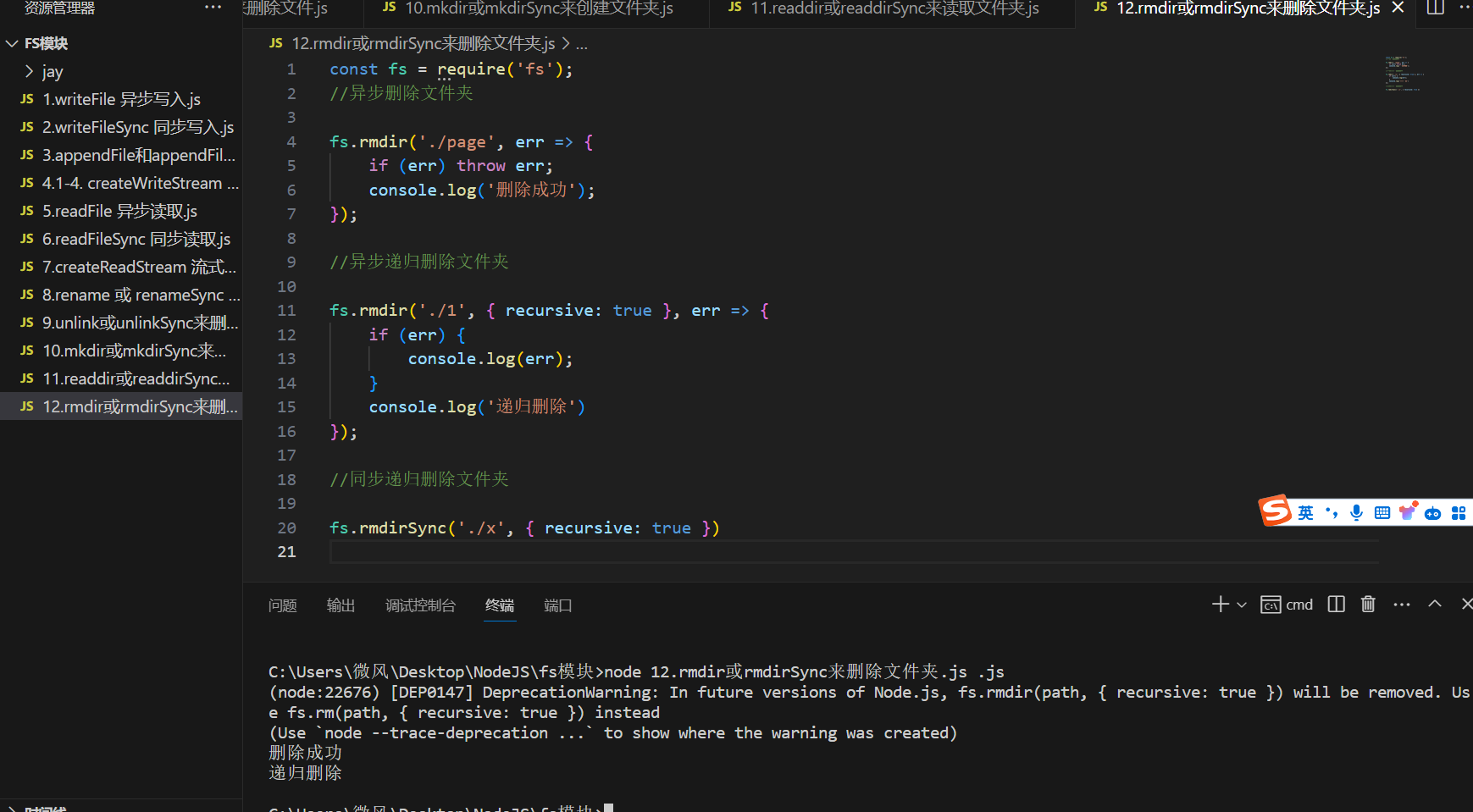1473x812 pixels.
Task: Create a new terminal with plus icon
Action: pos(1221,604)
